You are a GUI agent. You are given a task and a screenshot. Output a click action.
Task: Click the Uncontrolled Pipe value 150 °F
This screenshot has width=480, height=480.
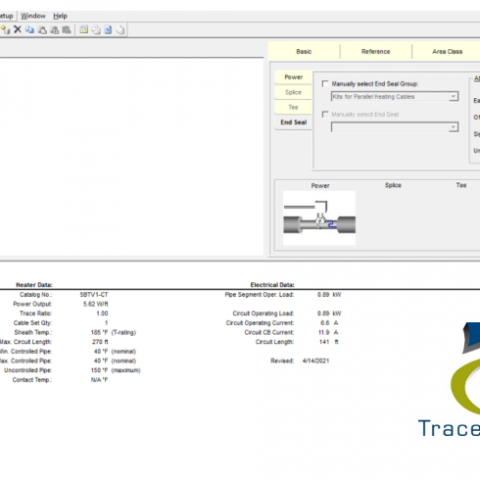click(x=99, y=370)
